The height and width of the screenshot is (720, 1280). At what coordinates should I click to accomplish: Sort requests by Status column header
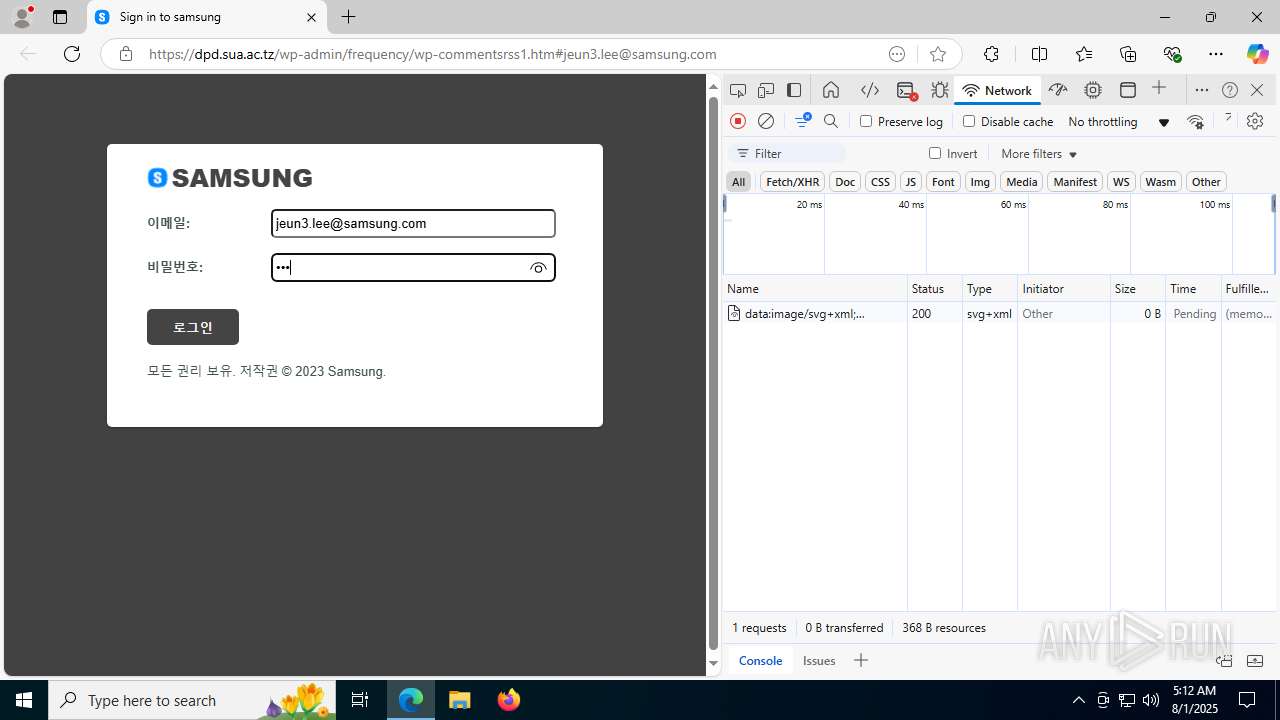(934, 288)
